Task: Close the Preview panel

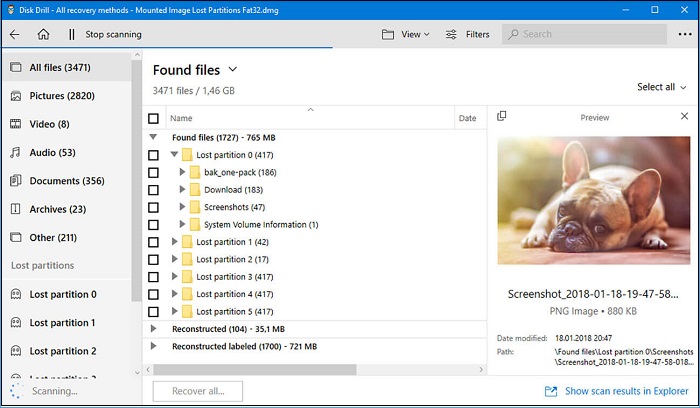Action: [x=684, y=116]
